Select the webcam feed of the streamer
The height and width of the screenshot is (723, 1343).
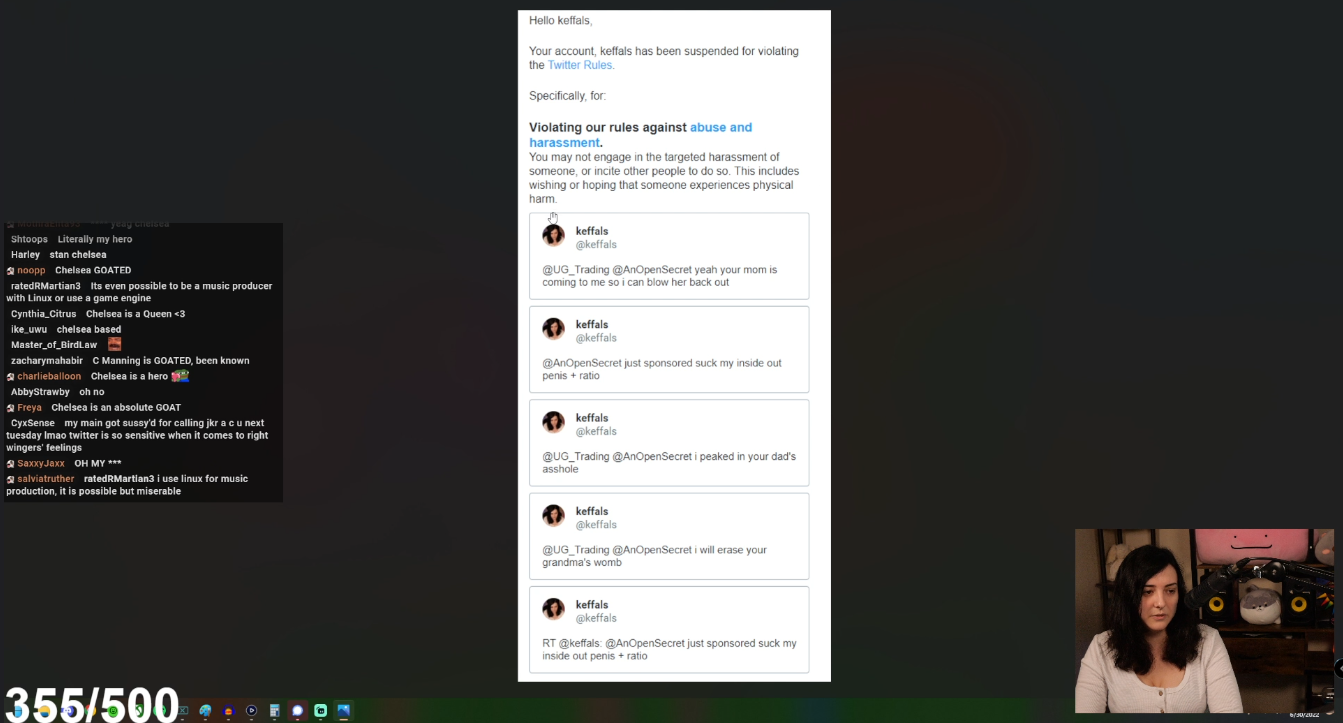tap(1204, 621)
